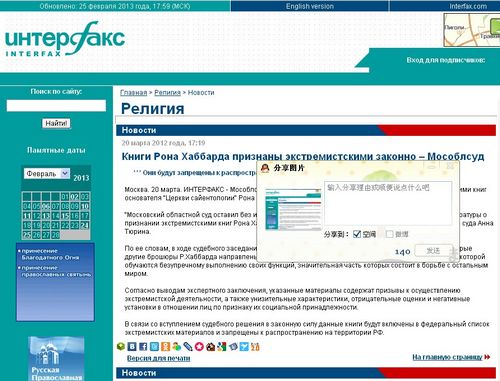Select calendar day 11
Image resolution: width=500 pixels, height=381 pixels.
click(x=27, y=216)
